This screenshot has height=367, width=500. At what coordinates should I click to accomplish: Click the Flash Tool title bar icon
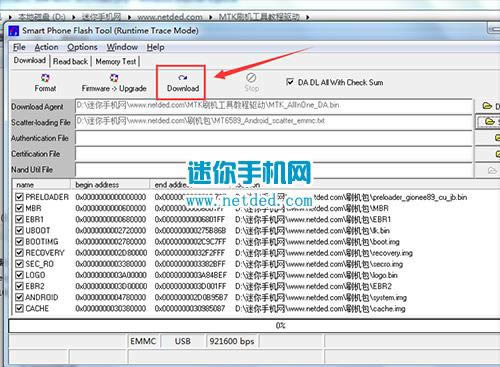coord(14,31)
